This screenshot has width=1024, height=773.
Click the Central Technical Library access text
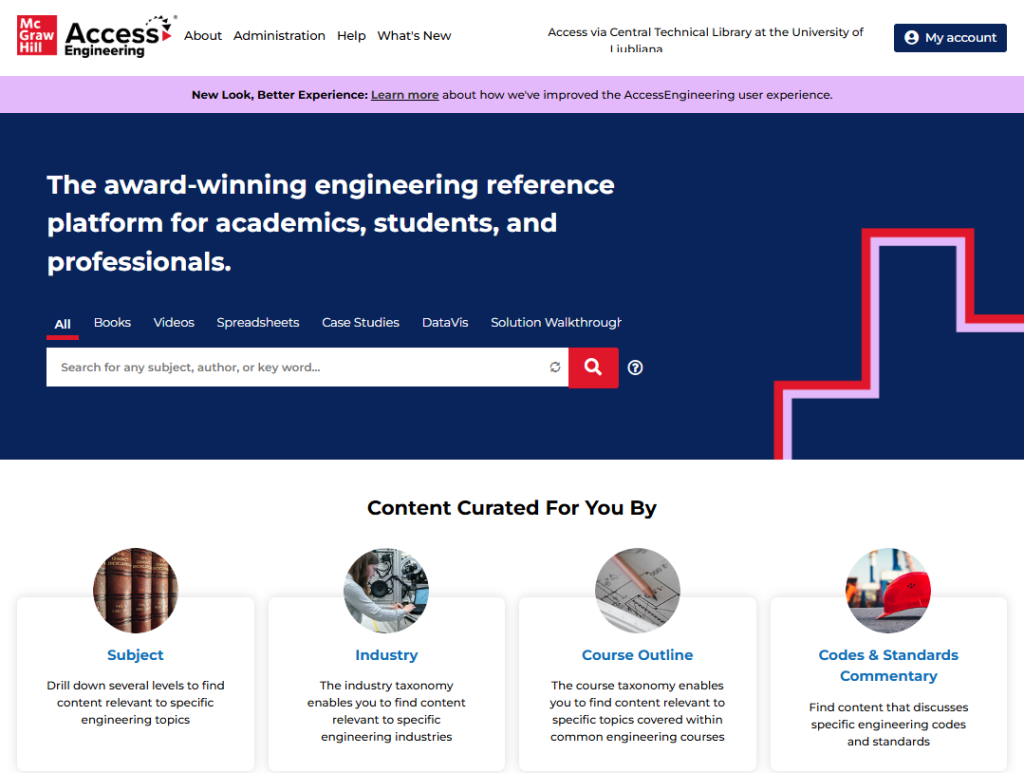click(x=705, y=39)
